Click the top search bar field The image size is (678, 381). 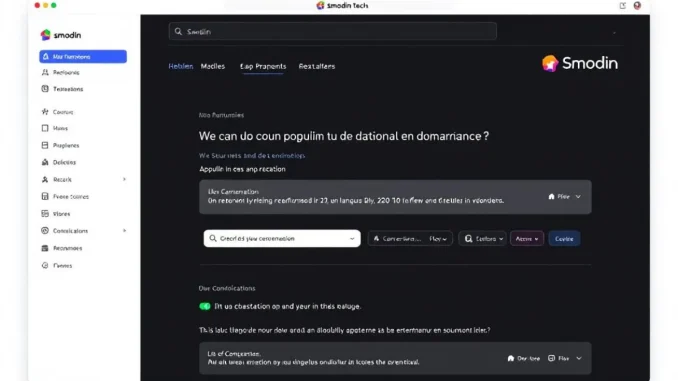pos(333,32)
